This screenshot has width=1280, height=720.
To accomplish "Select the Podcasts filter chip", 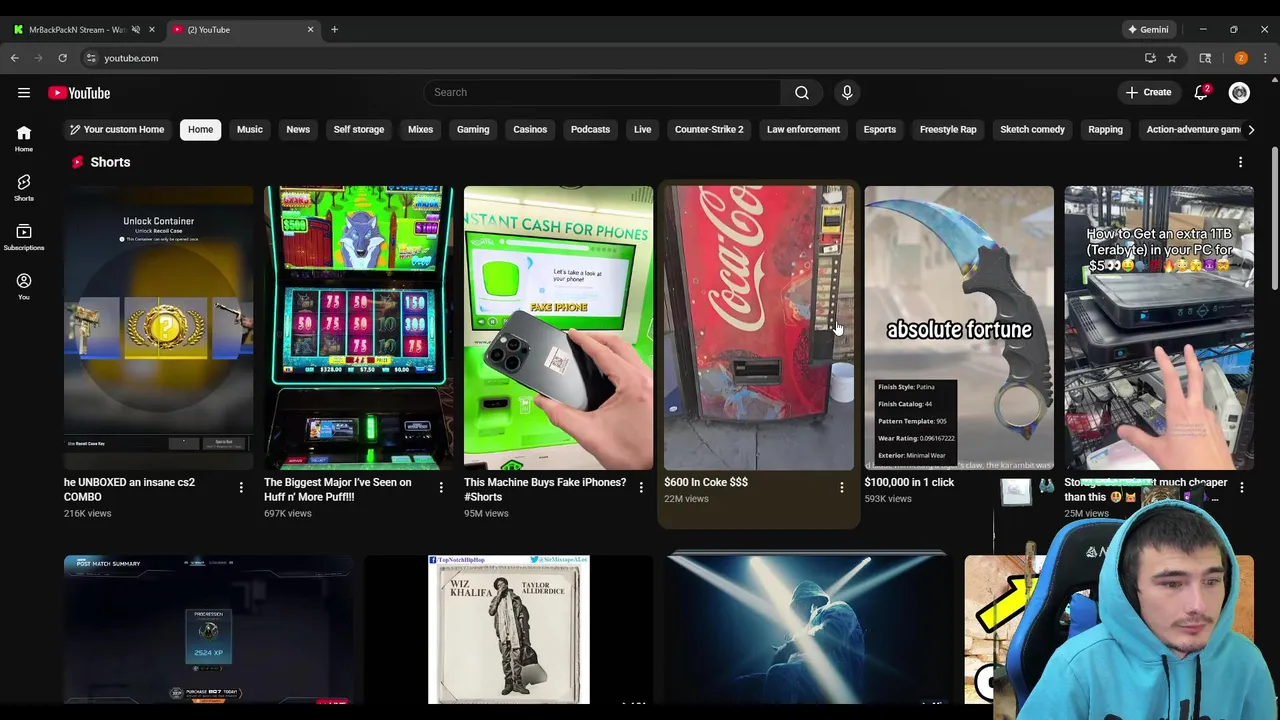I will pos(590,129).
